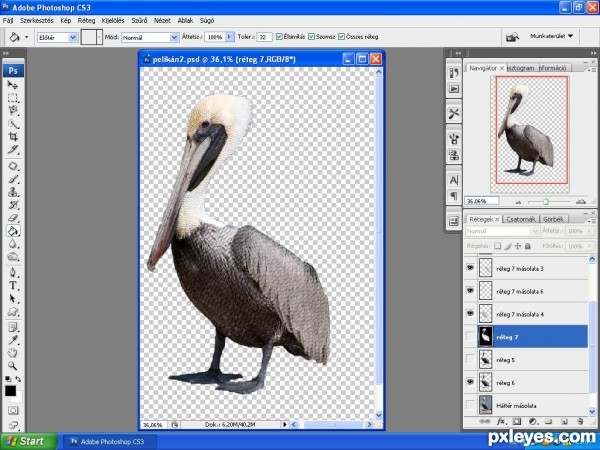Open the layer blend mode Normál dropdown
Image resolution: width=600 pixels, height=450 pixels.
pyautogui.click(x=502, y=231)
